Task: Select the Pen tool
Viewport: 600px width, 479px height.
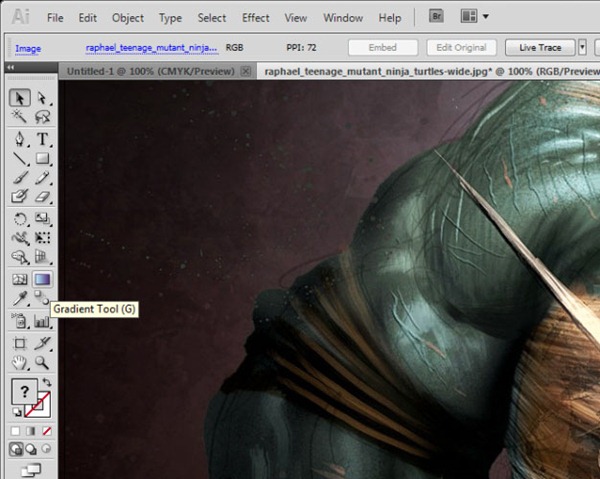Action: pos(20,139)
